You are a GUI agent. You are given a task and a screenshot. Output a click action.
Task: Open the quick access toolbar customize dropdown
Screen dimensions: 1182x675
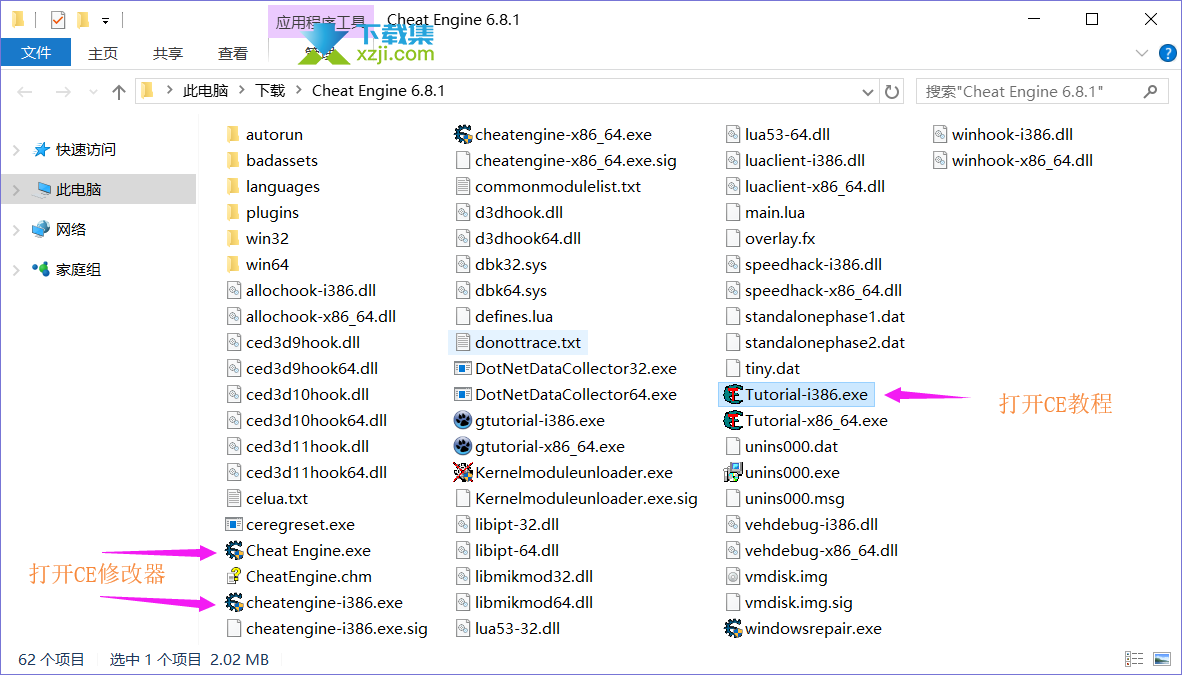pos(106,20)
